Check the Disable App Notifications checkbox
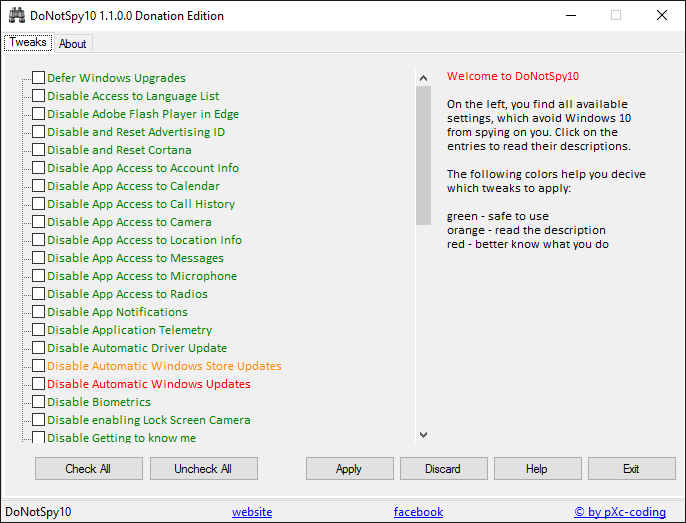This screenshot has width=686, height=523. [x=38, y=311]
